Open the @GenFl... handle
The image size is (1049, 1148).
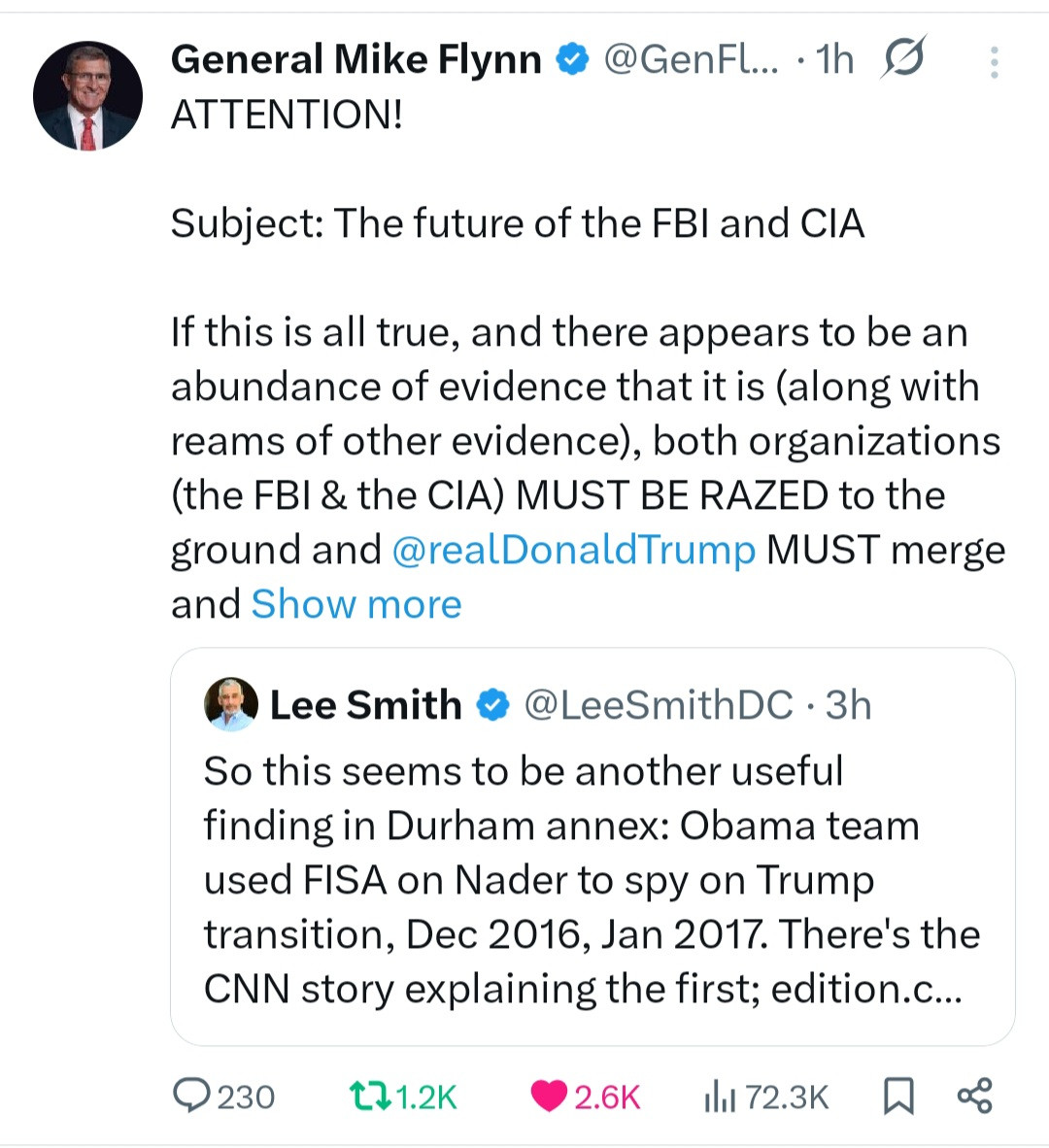(691, 60)
